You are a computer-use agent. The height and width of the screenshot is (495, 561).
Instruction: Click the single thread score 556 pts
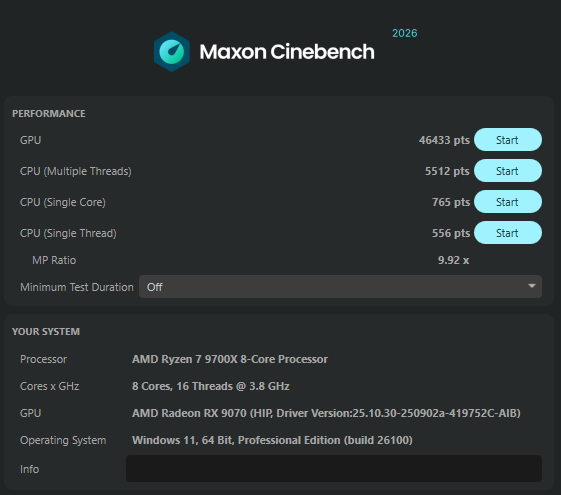(x=451, y=233)
